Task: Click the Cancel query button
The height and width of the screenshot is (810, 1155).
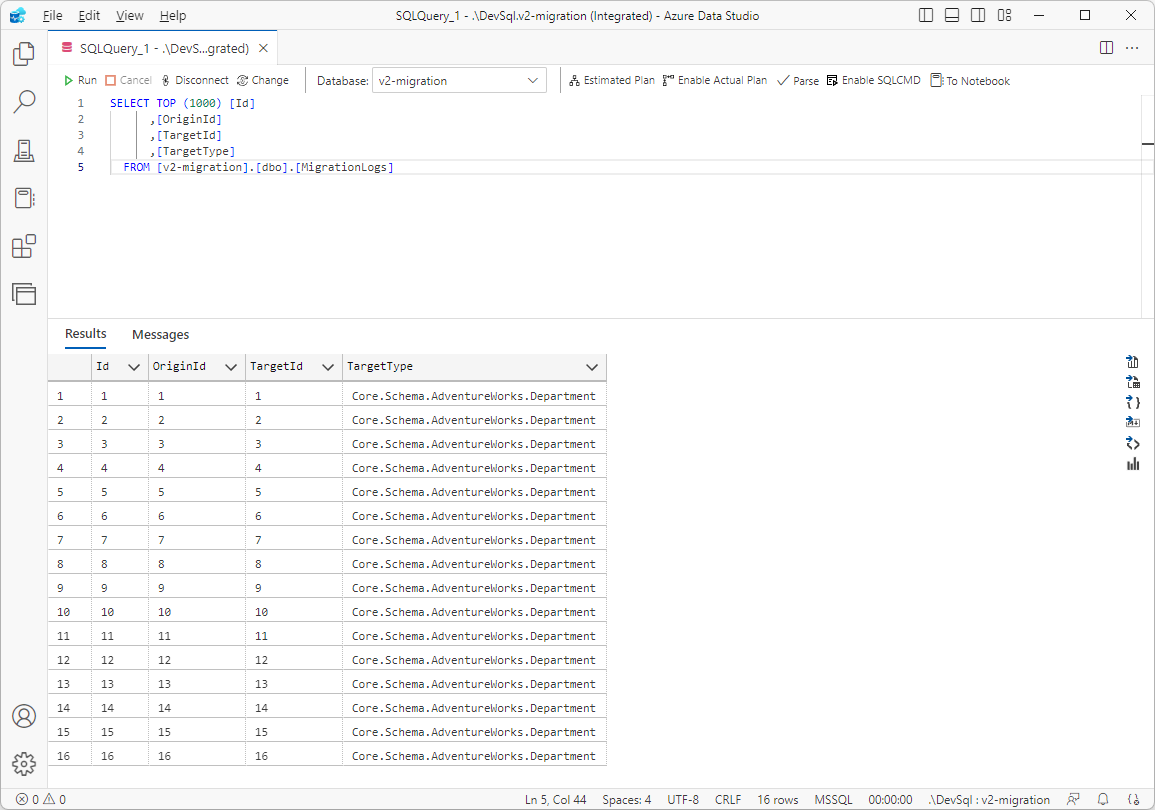Action: pyautogui.click(x=128, y=80)
